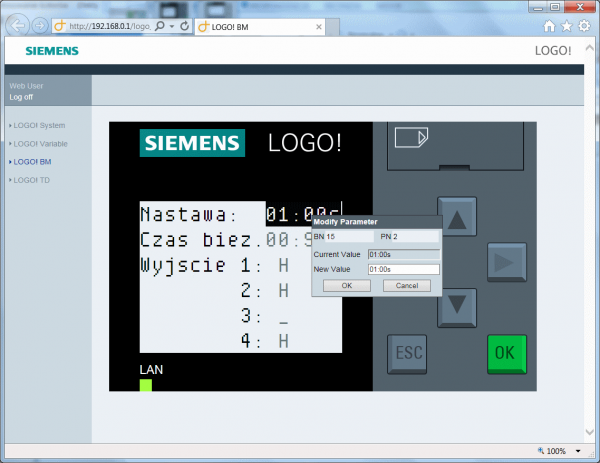Click Cancel in Modify Parameter dialog

pos(407,285)
